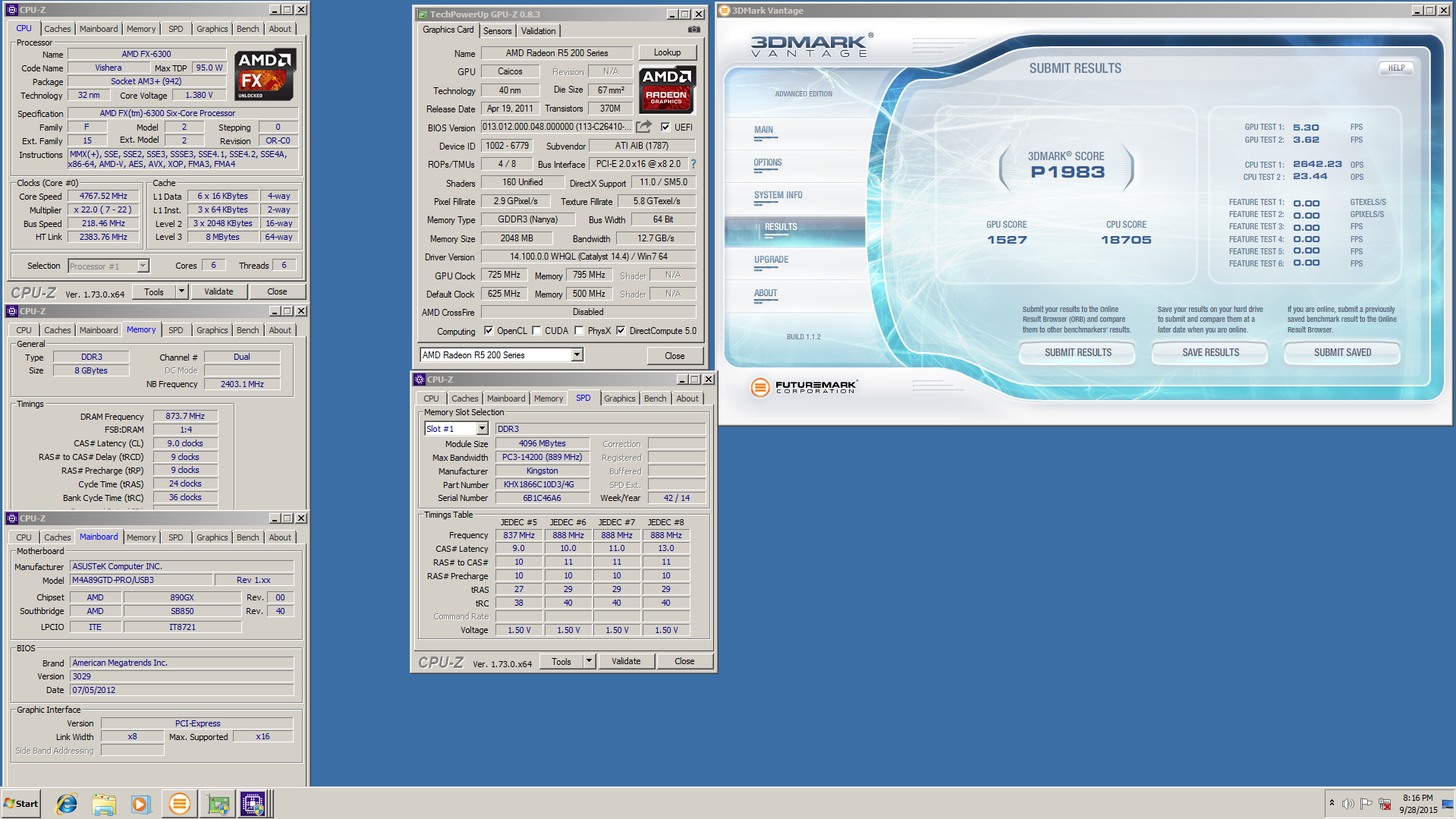The height and width of the screenshot is (819, 1456).
Task: Open Action Center flag tray icon
Action: point(1366,804)
